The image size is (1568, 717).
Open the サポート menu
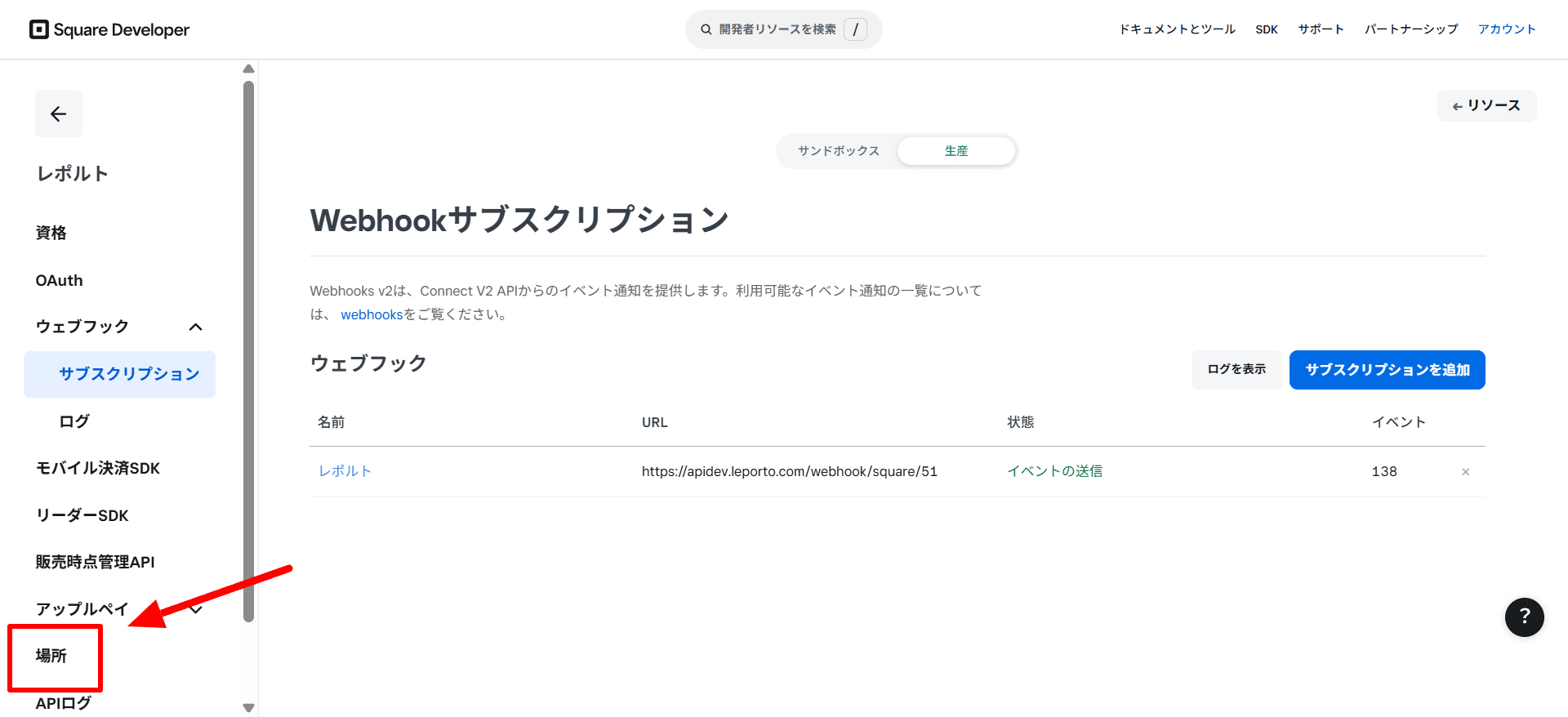pos(1321,29)
